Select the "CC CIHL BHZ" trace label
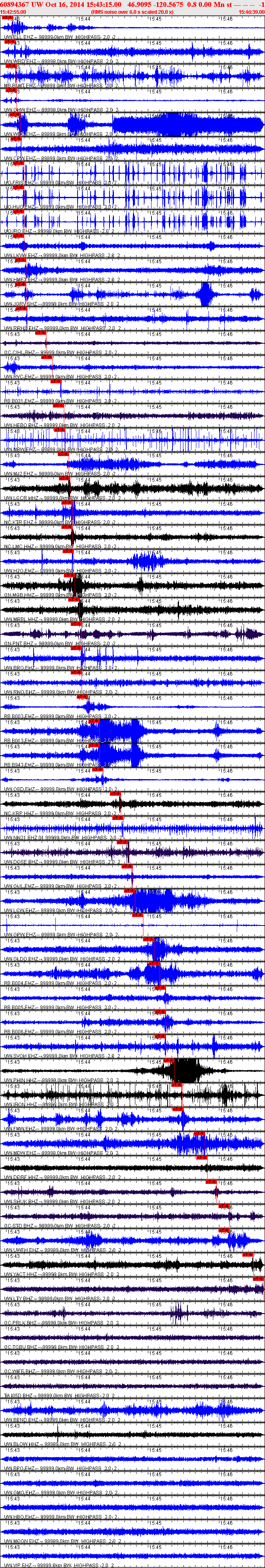This screenshot has width=265, height=1568. click(61, 353)
